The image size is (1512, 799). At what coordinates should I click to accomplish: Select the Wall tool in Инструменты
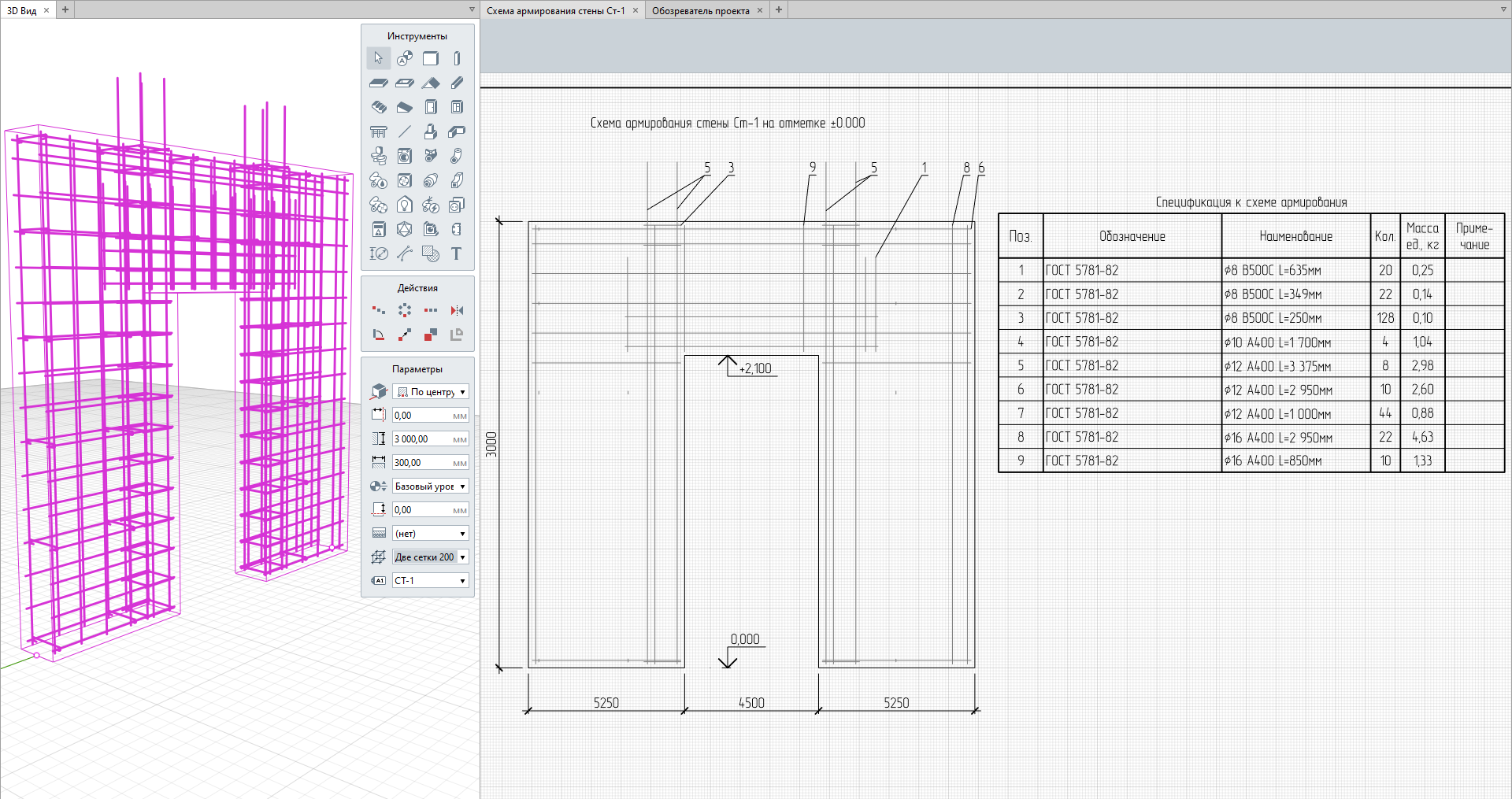431,58
